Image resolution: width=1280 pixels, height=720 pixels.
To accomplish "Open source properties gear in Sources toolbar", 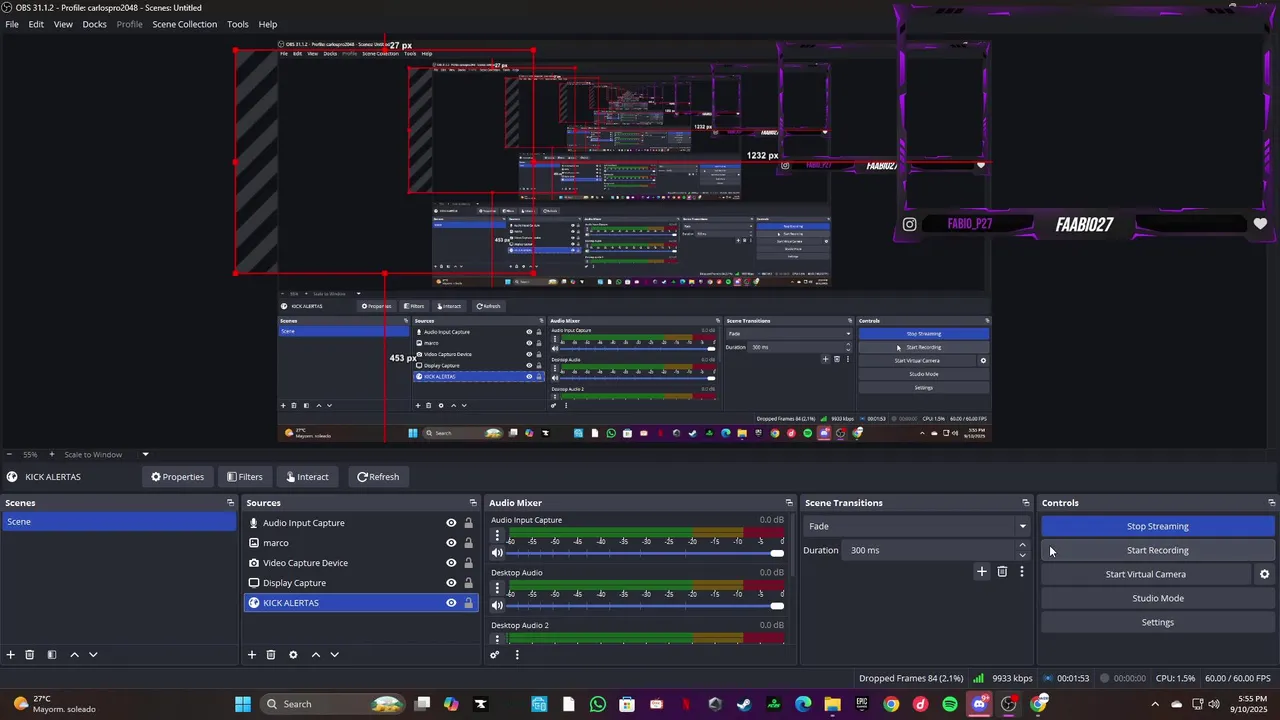I will (x=293, y=655).
